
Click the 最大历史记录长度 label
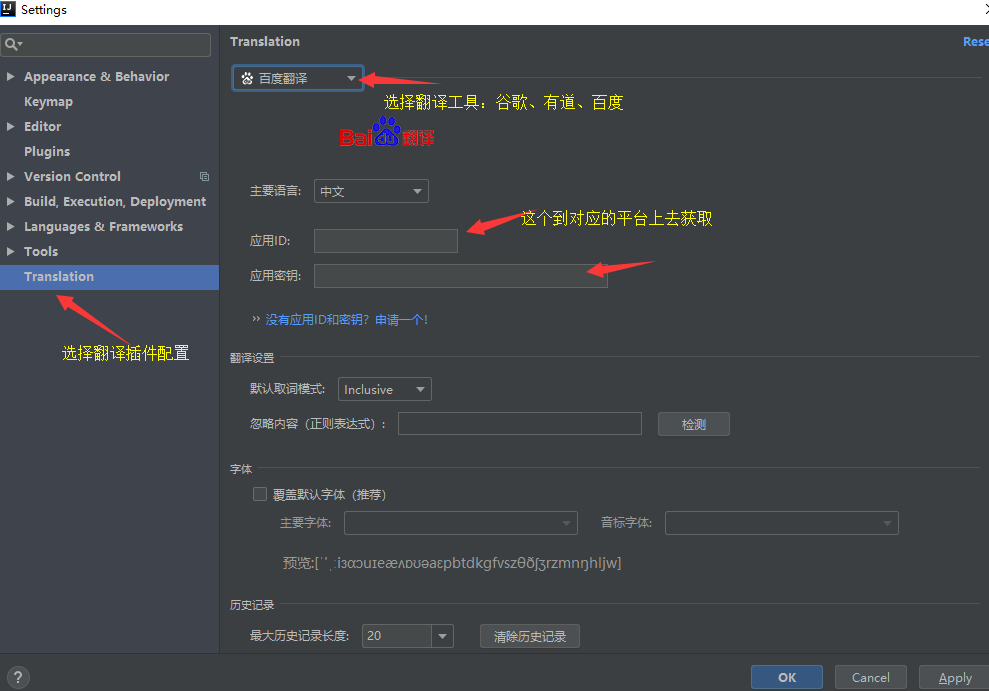click(300, 636)
